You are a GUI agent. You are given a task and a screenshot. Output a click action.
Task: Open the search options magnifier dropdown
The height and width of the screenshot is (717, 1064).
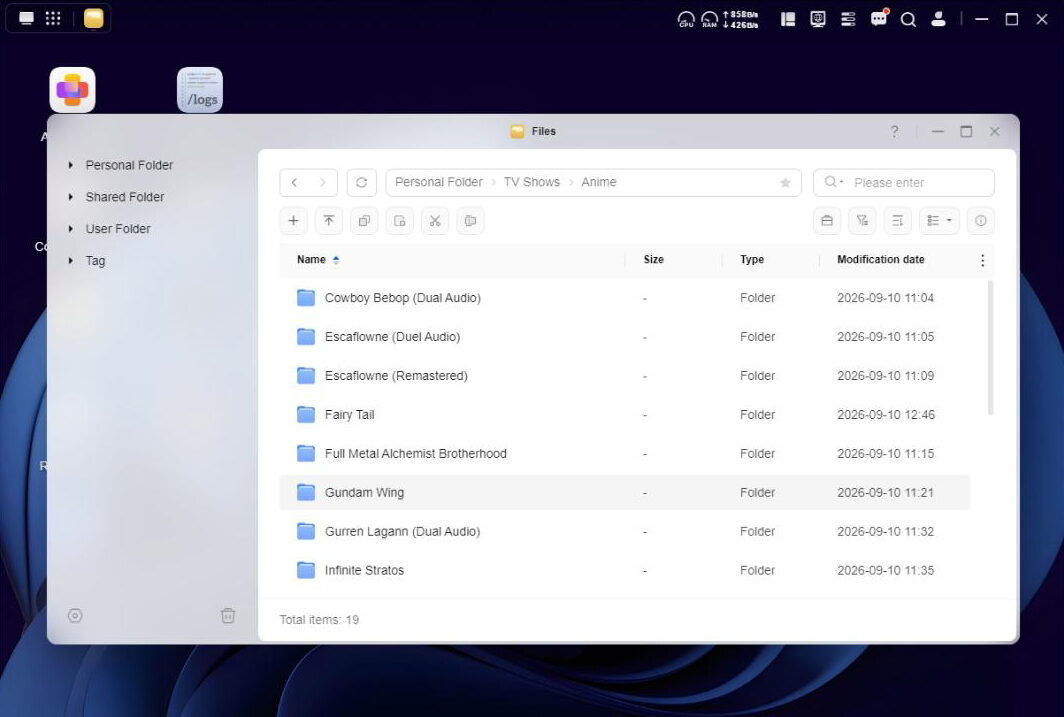[833, 182]
